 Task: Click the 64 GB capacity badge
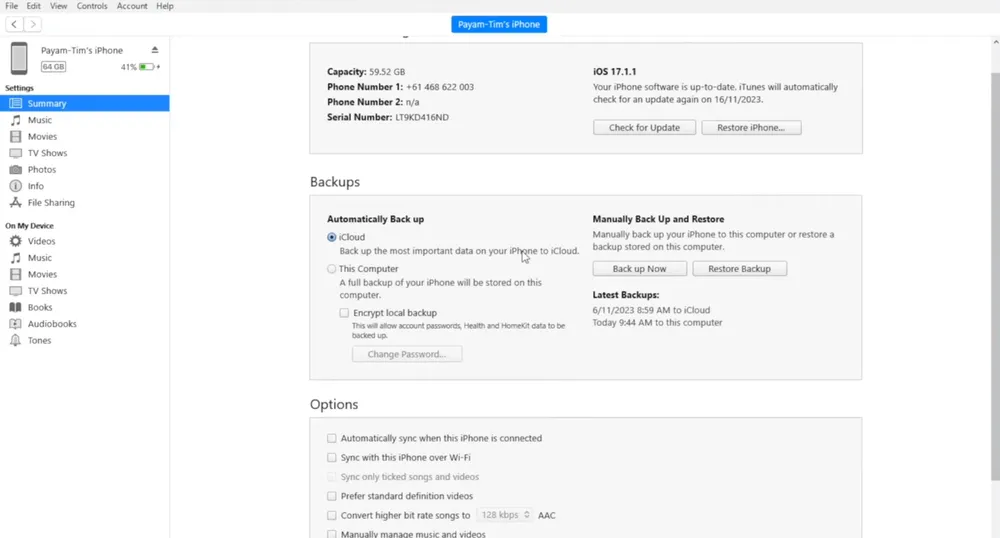point(54,67)
